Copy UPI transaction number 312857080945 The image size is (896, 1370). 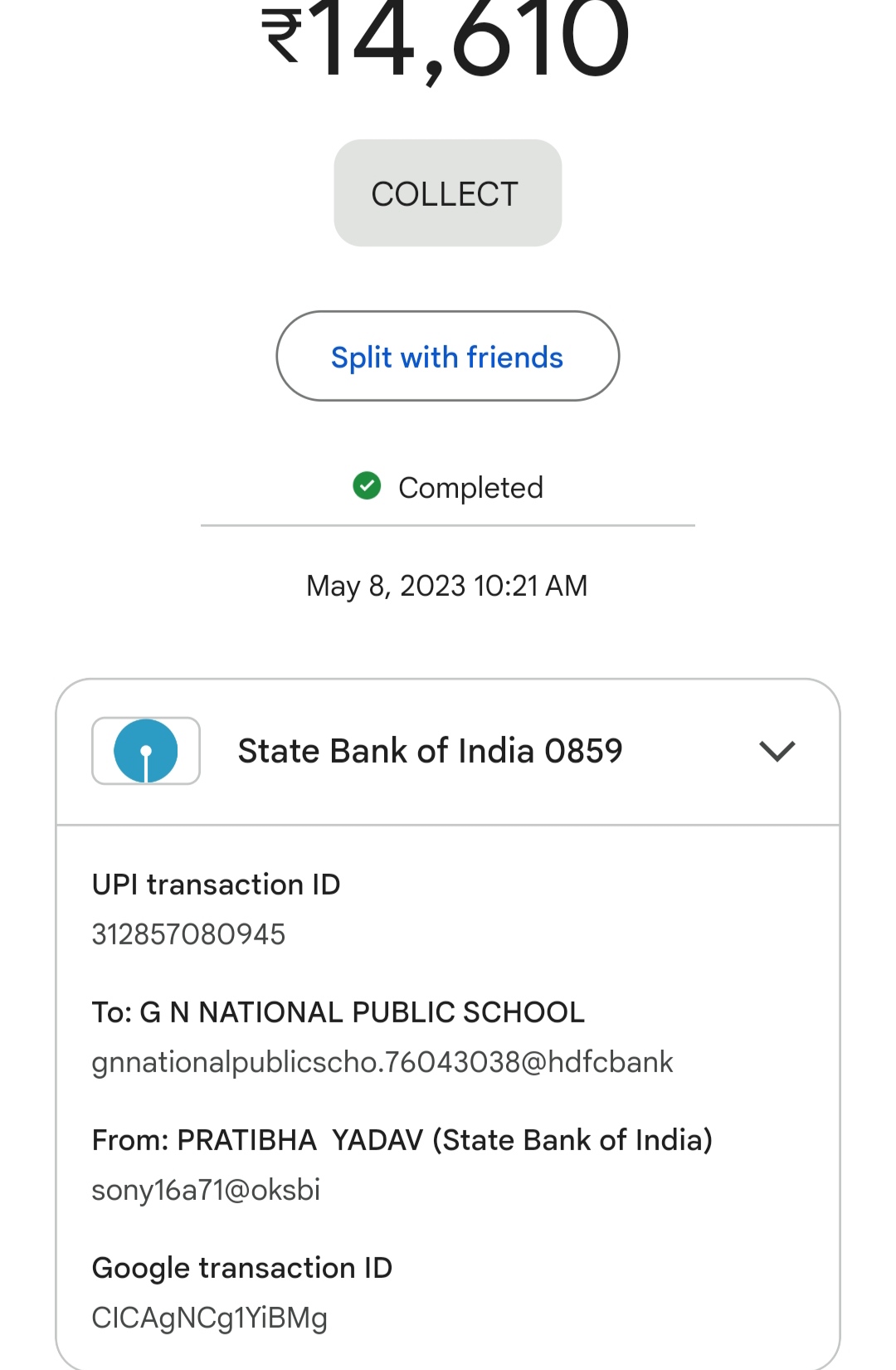(188, 934)
